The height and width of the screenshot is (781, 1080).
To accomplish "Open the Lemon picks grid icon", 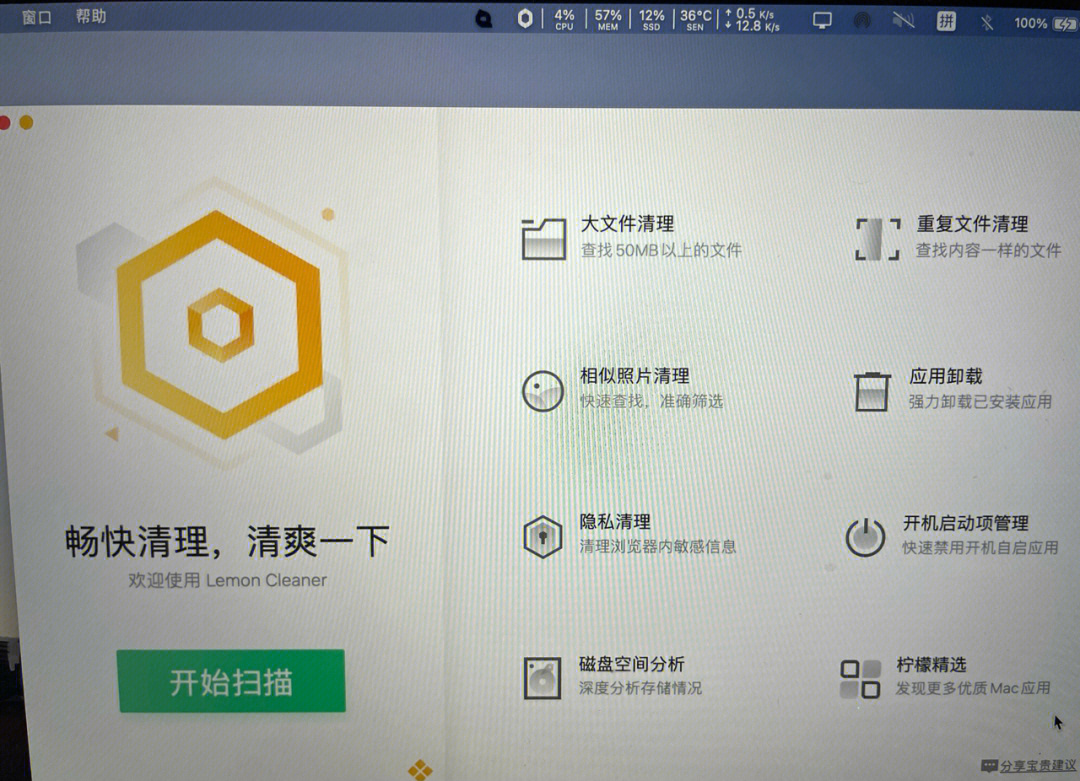I will (x=861, y=679).
